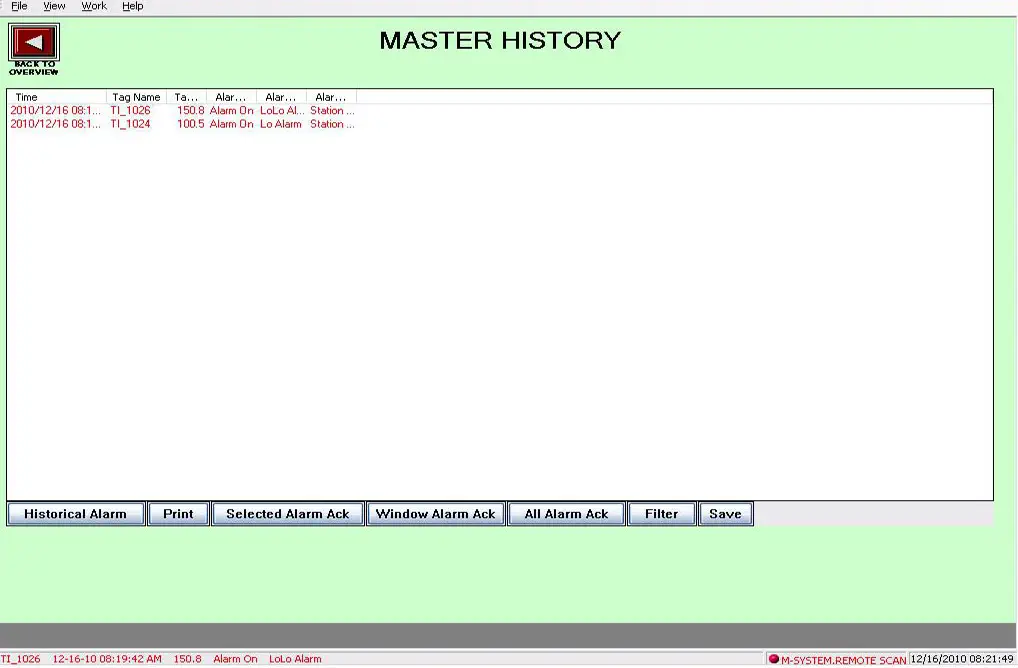Screen dimensions: 1018x668
Task: Open the View menu
Action: pyautogui.click(x=54, y=6)
